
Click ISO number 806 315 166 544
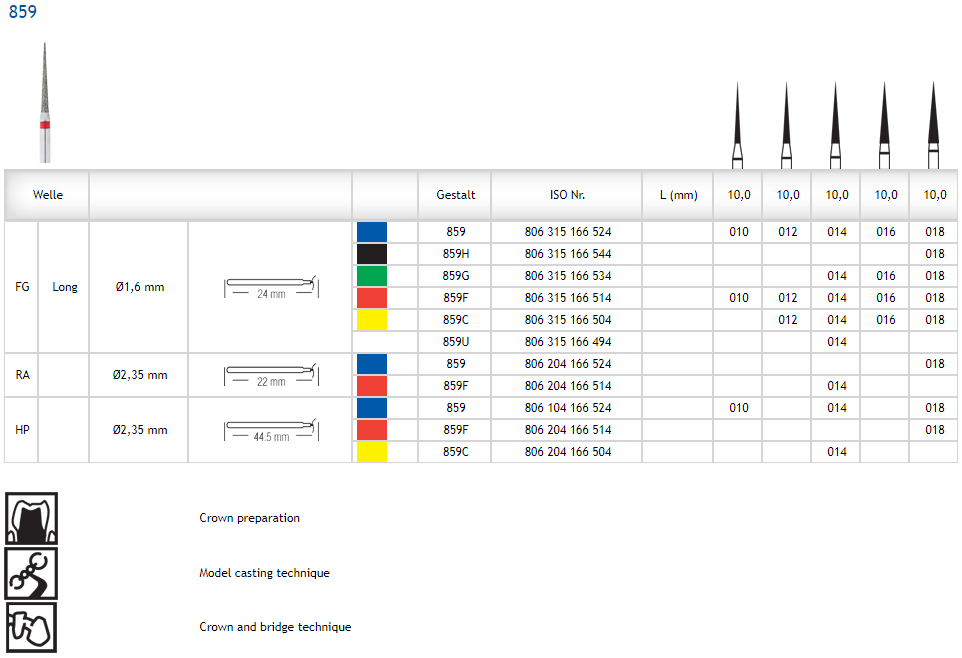coord(567,254)
